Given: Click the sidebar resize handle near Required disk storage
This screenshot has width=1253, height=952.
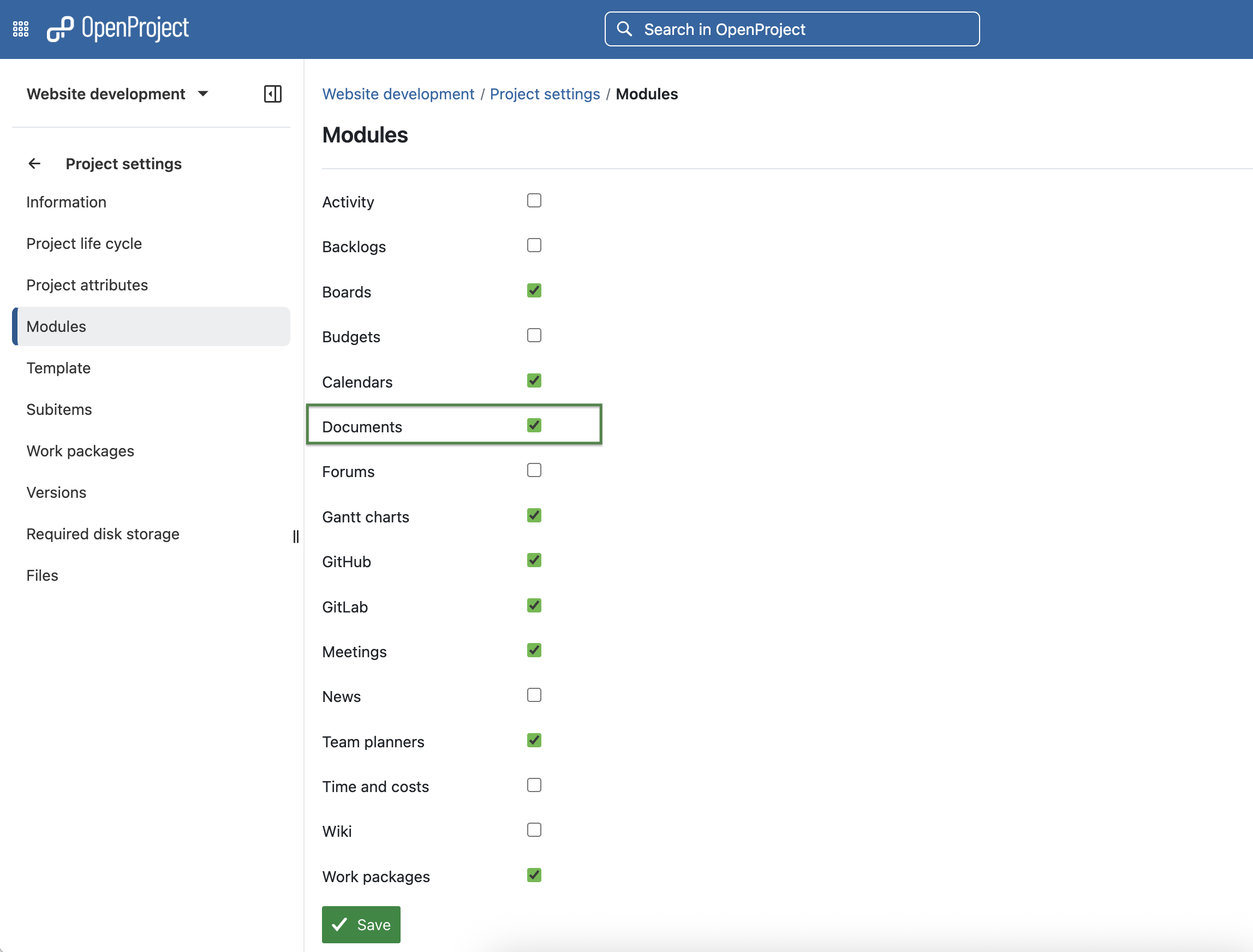Looking at the screenshot, I should pos(296,537).
